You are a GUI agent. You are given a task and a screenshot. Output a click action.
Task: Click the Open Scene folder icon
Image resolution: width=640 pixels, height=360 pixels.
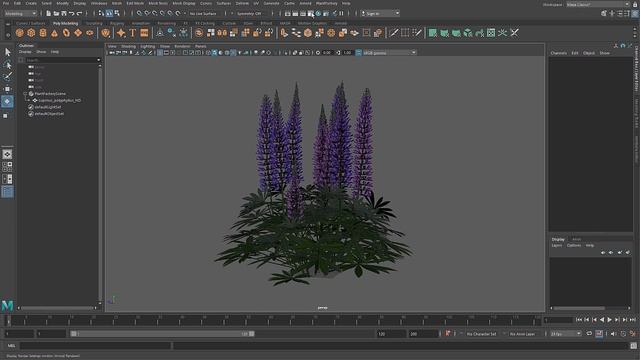(x=56, y=13)
